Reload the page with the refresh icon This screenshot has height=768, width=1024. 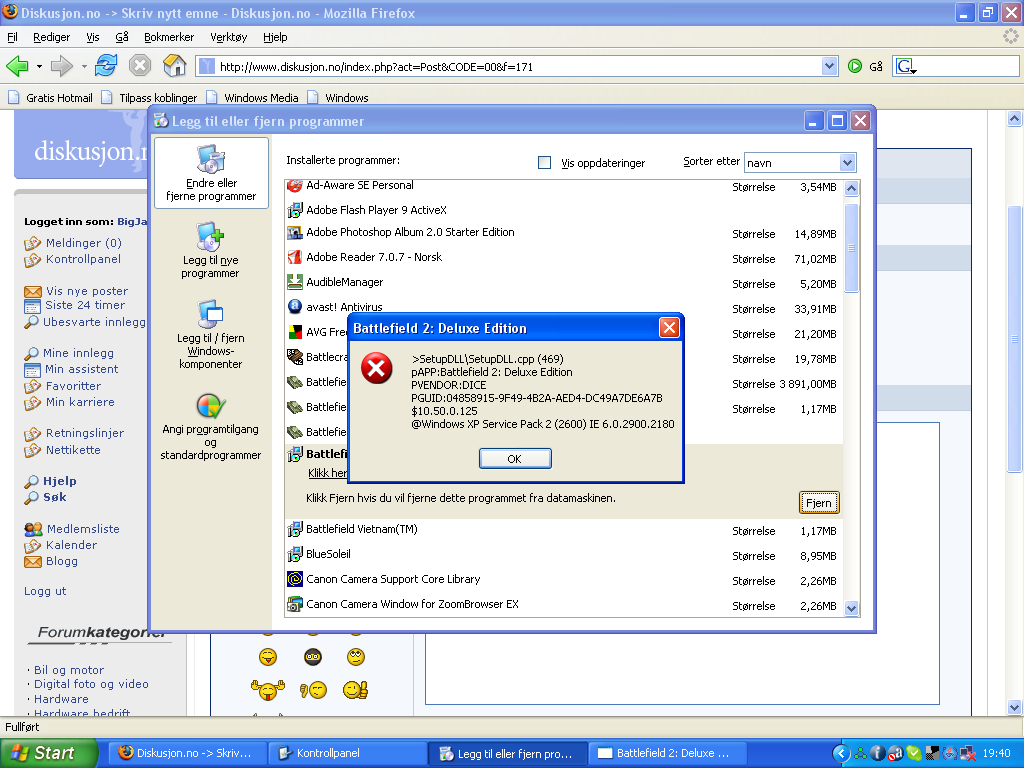tap(106, 65)
